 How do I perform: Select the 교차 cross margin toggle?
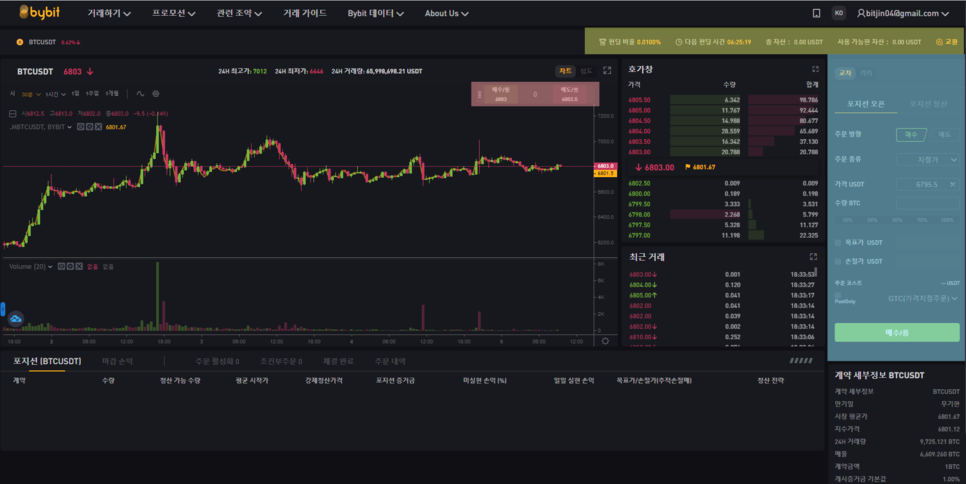tap(845, 73)
